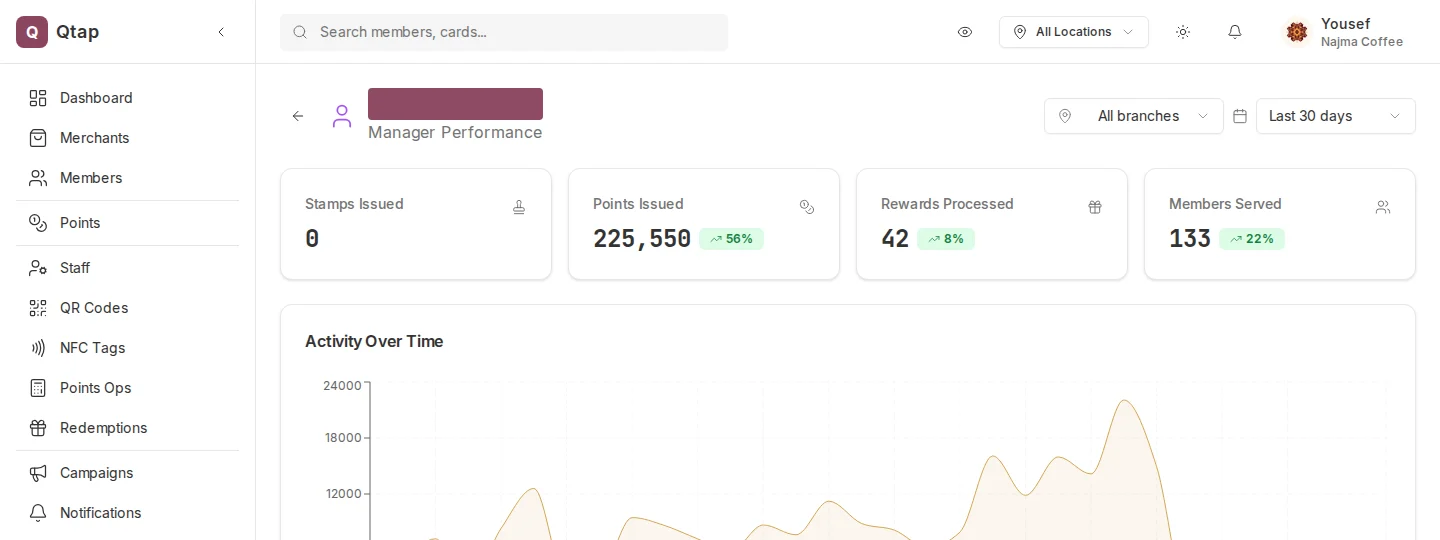Image resolution: width=1440 pixels, height=540 pixels.
Task: Go to Merchants page
Action: point(128,138)
